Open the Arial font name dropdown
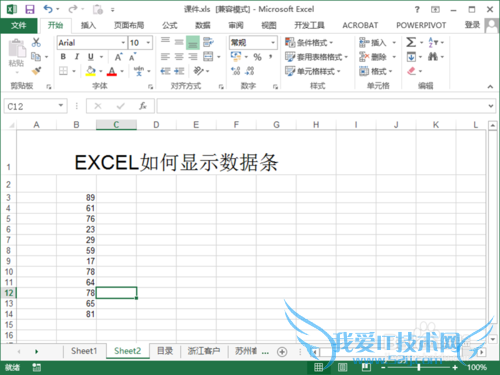The width and height of the screenshot is (500, 375). tap(123, 43)
